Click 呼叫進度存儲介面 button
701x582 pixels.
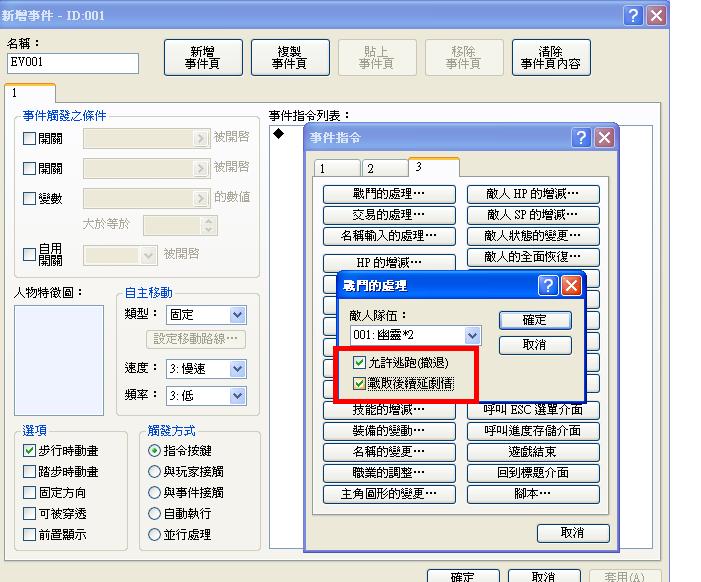pyautogui.click(x=533, y=431)
